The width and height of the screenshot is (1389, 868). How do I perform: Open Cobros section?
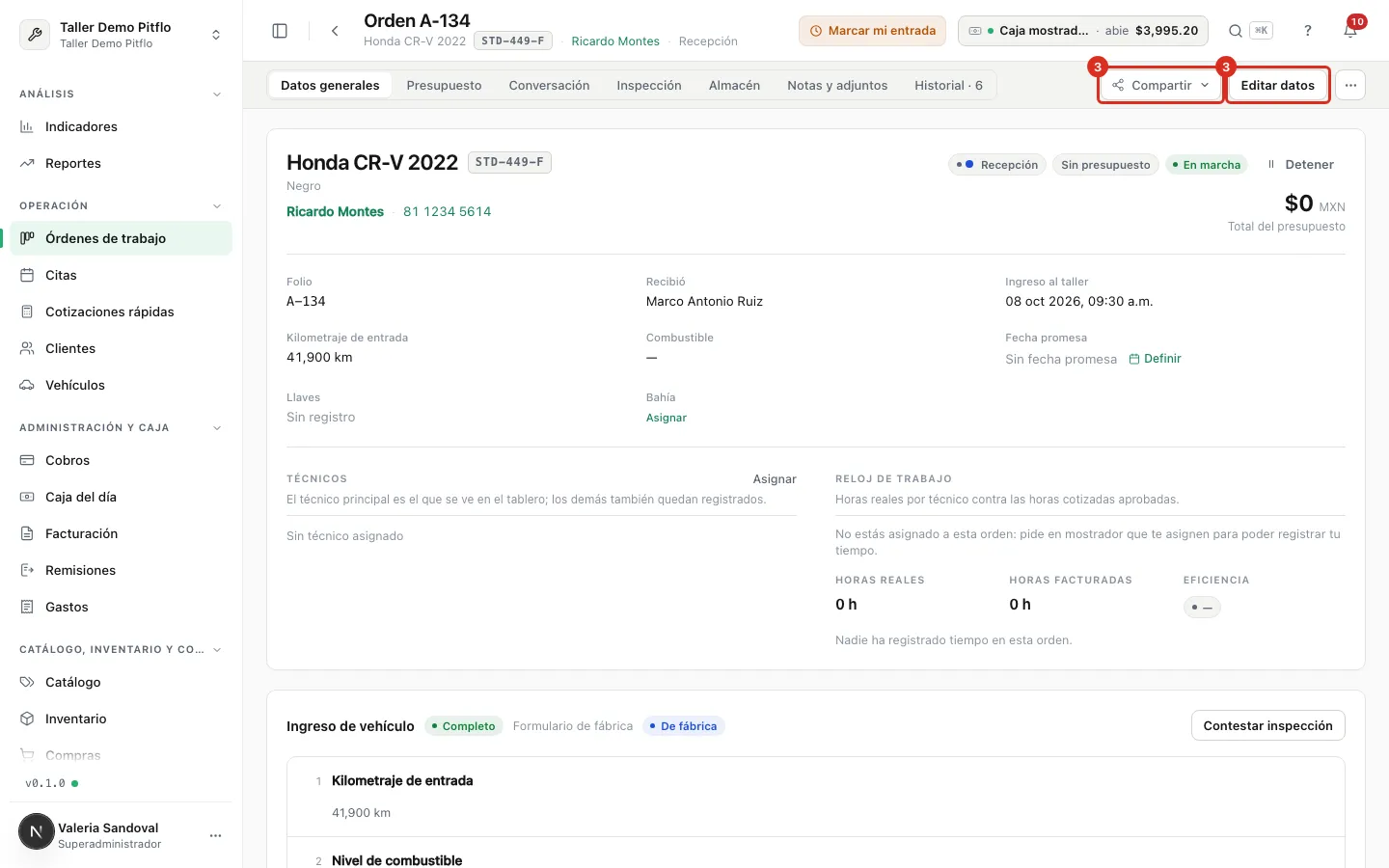click(121, 460)
